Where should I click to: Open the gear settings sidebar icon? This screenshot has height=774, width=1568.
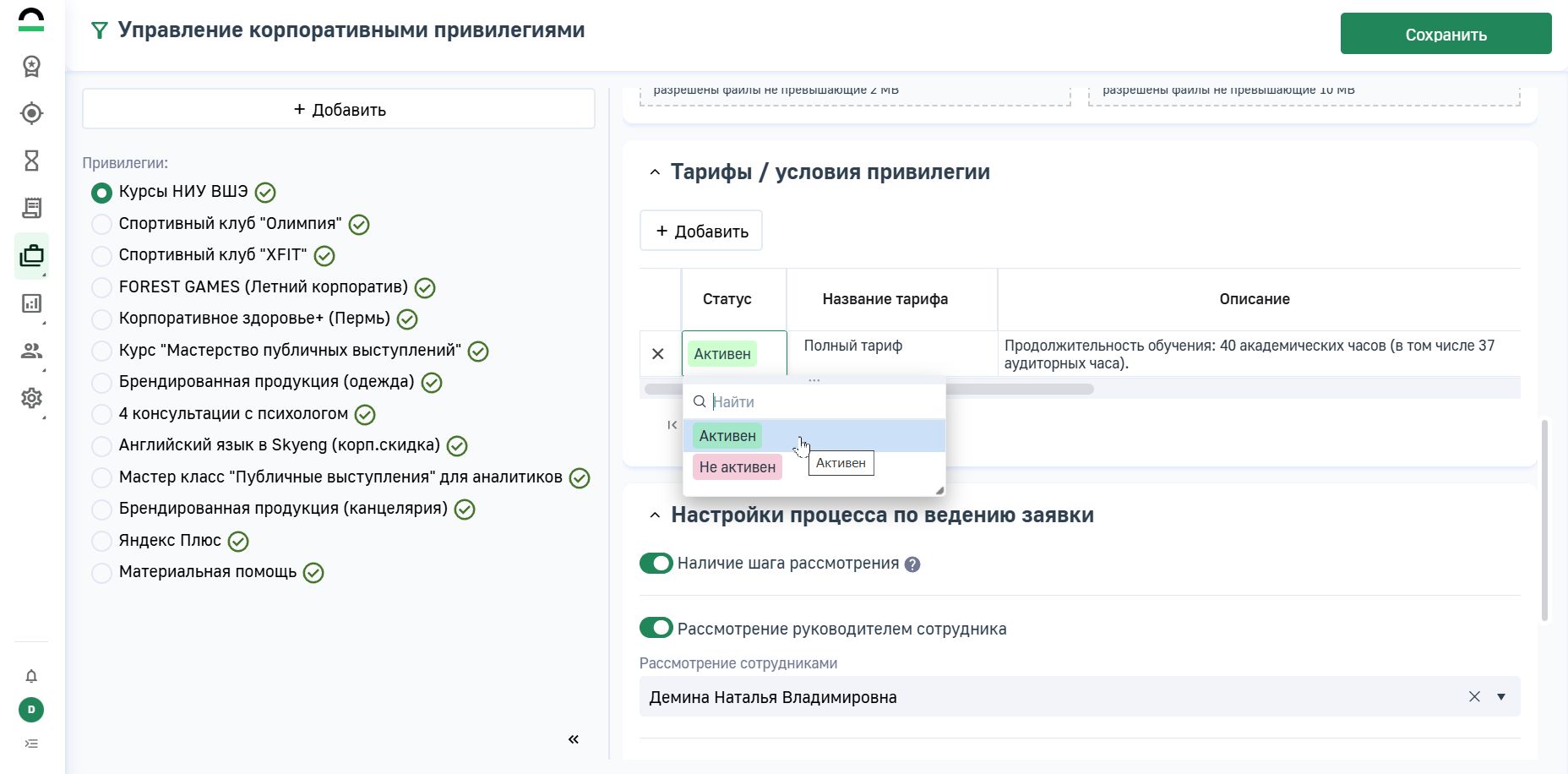[31, 398]
